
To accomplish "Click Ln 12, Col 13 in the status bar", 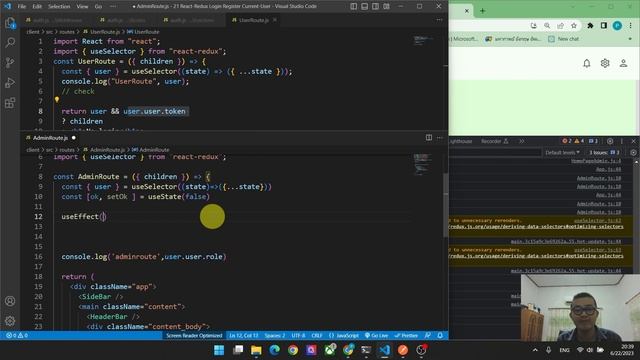I will tap(244, 336).
